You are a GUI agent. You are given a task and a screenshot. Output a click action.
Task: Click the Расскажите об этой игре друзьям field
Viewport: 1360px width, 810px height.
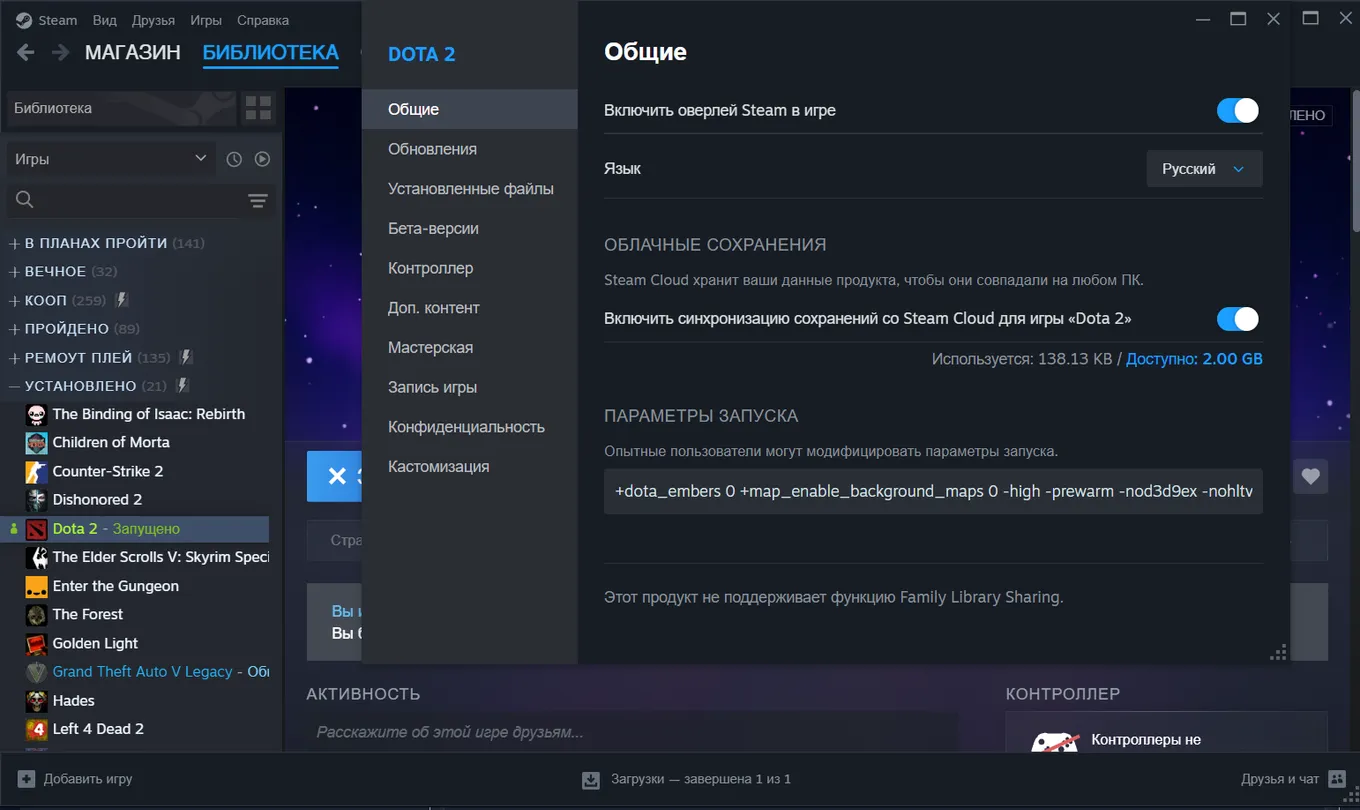coord(632,732)
